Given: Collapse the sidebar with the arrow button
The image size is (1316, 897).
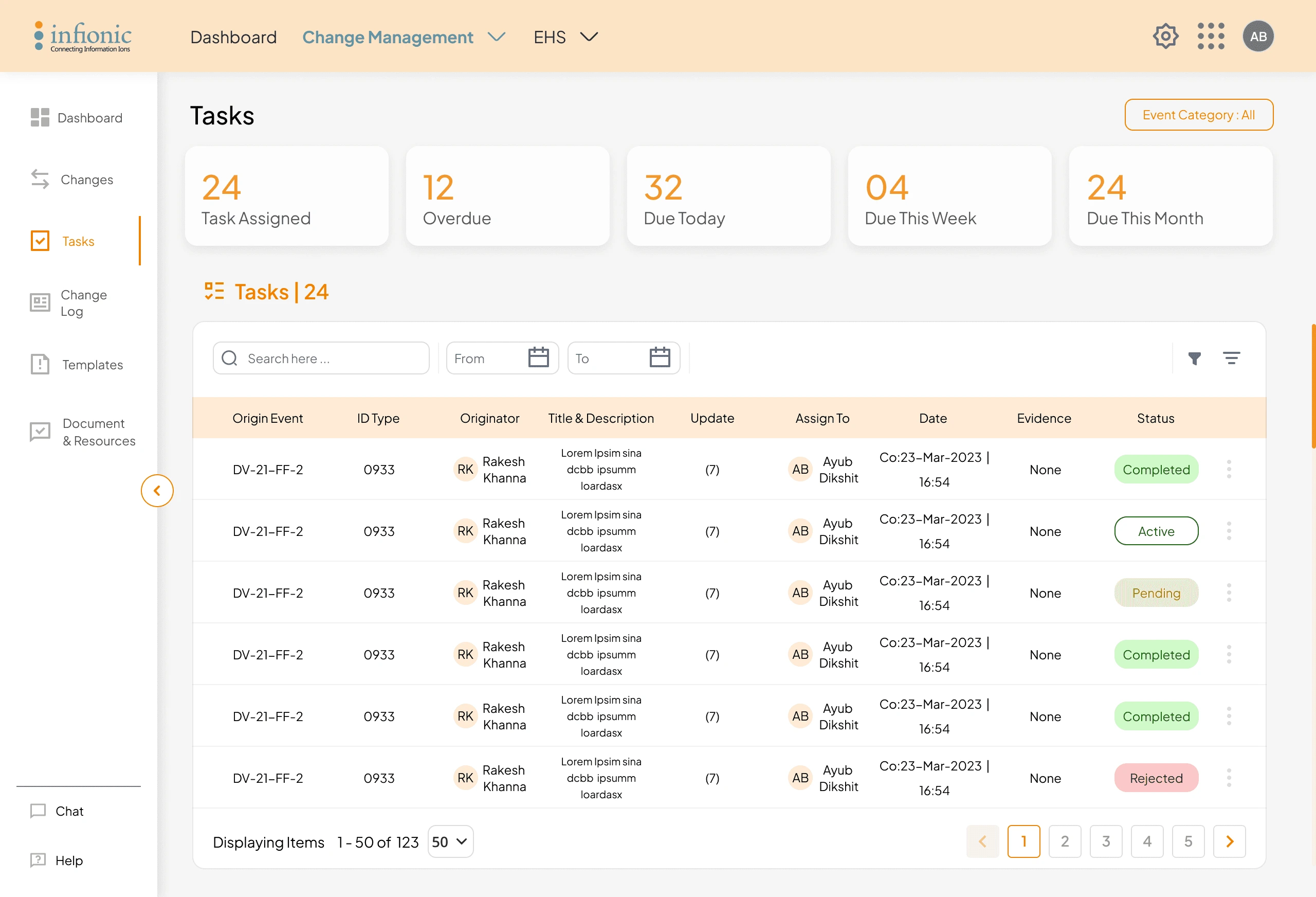Looking at the screenshot, I should (x=157, y=491).
